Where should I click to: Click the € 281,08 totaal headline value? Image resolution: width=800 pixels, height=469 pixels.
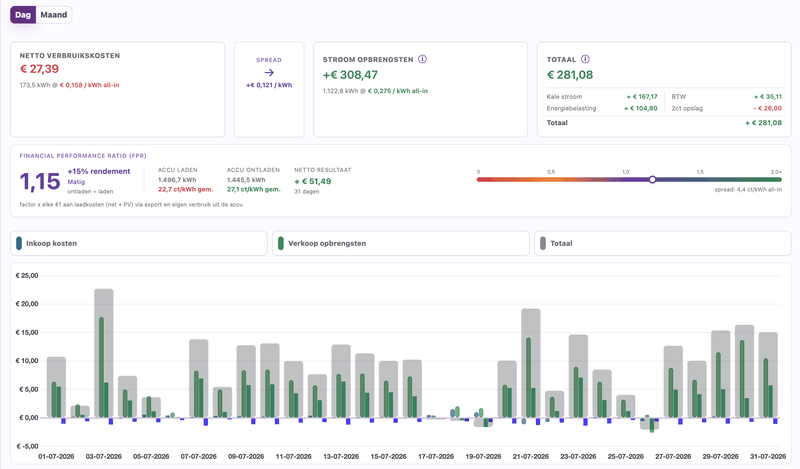[x=570, y=75]
